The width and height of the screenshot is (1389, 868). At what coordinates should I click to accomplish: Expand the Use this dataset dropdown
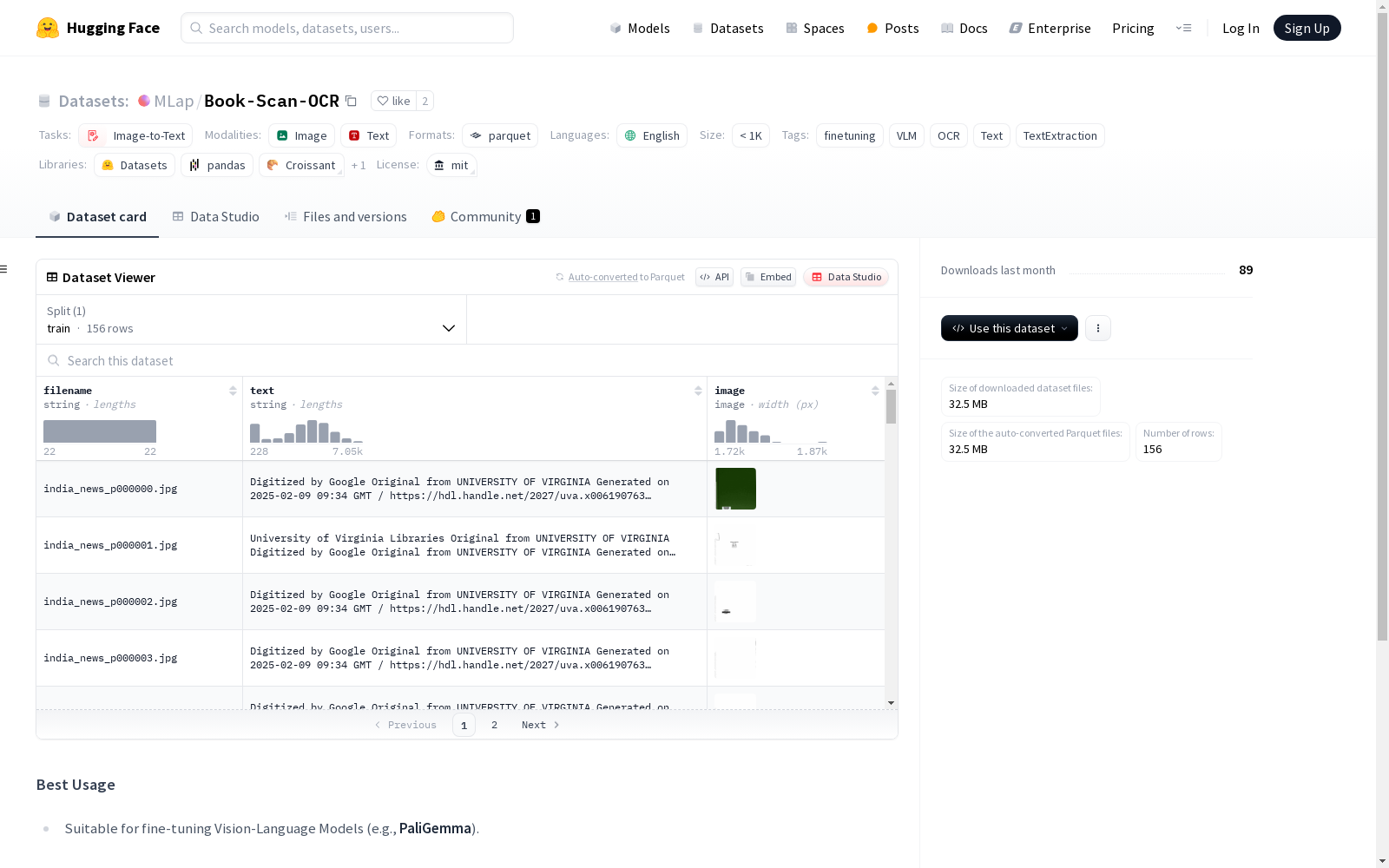click(x=1010, y=328)
